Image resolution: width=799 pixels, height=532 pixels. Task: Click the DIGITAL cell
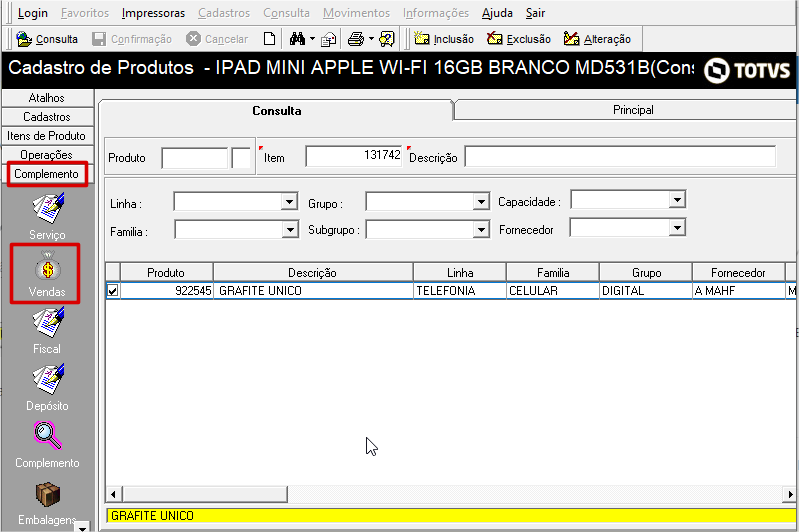[x=646, y=290]
